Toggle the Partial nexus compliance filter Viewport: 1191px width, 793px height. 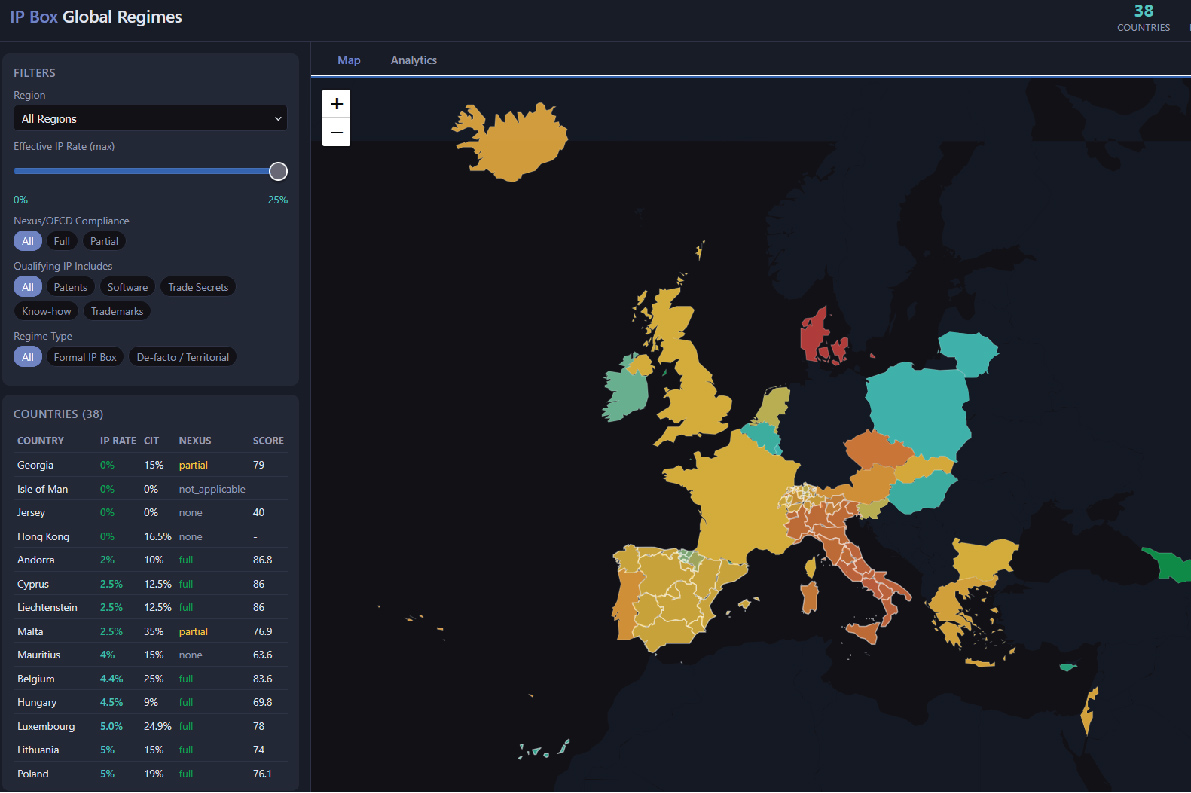(x=104, y=241)
